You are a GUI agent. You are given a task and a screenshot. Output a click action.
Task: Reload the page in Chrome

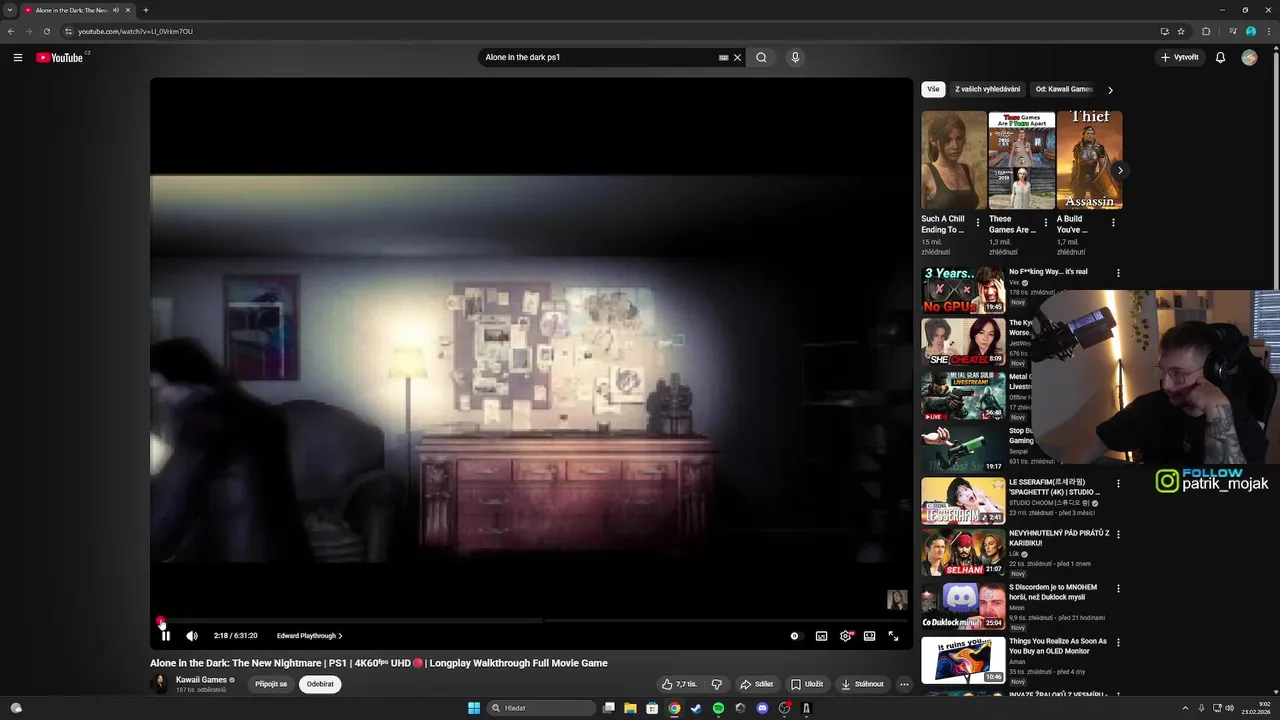[x=46, y=31]
